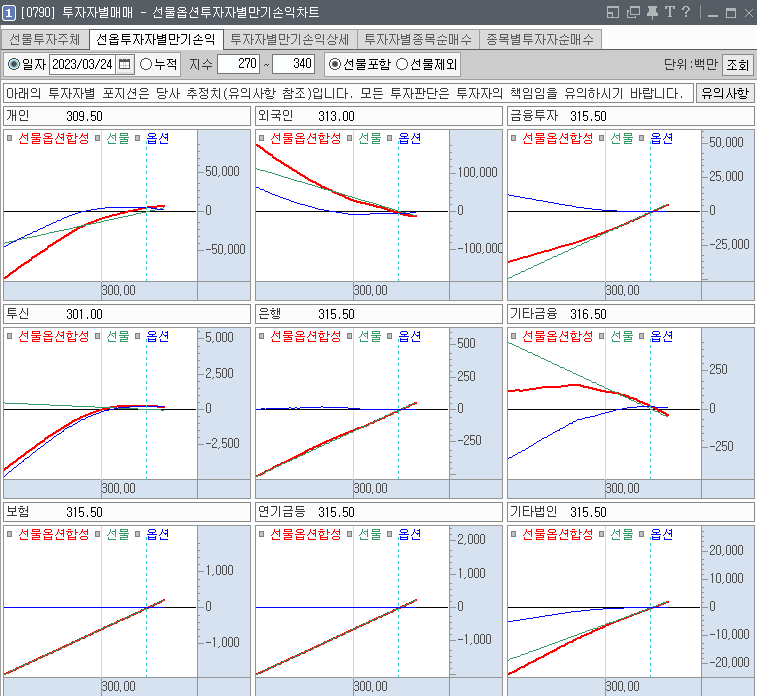Screen dimensions: 757x696
Task: Click the blue number 1 screen icon
Action: click(9, 12)
